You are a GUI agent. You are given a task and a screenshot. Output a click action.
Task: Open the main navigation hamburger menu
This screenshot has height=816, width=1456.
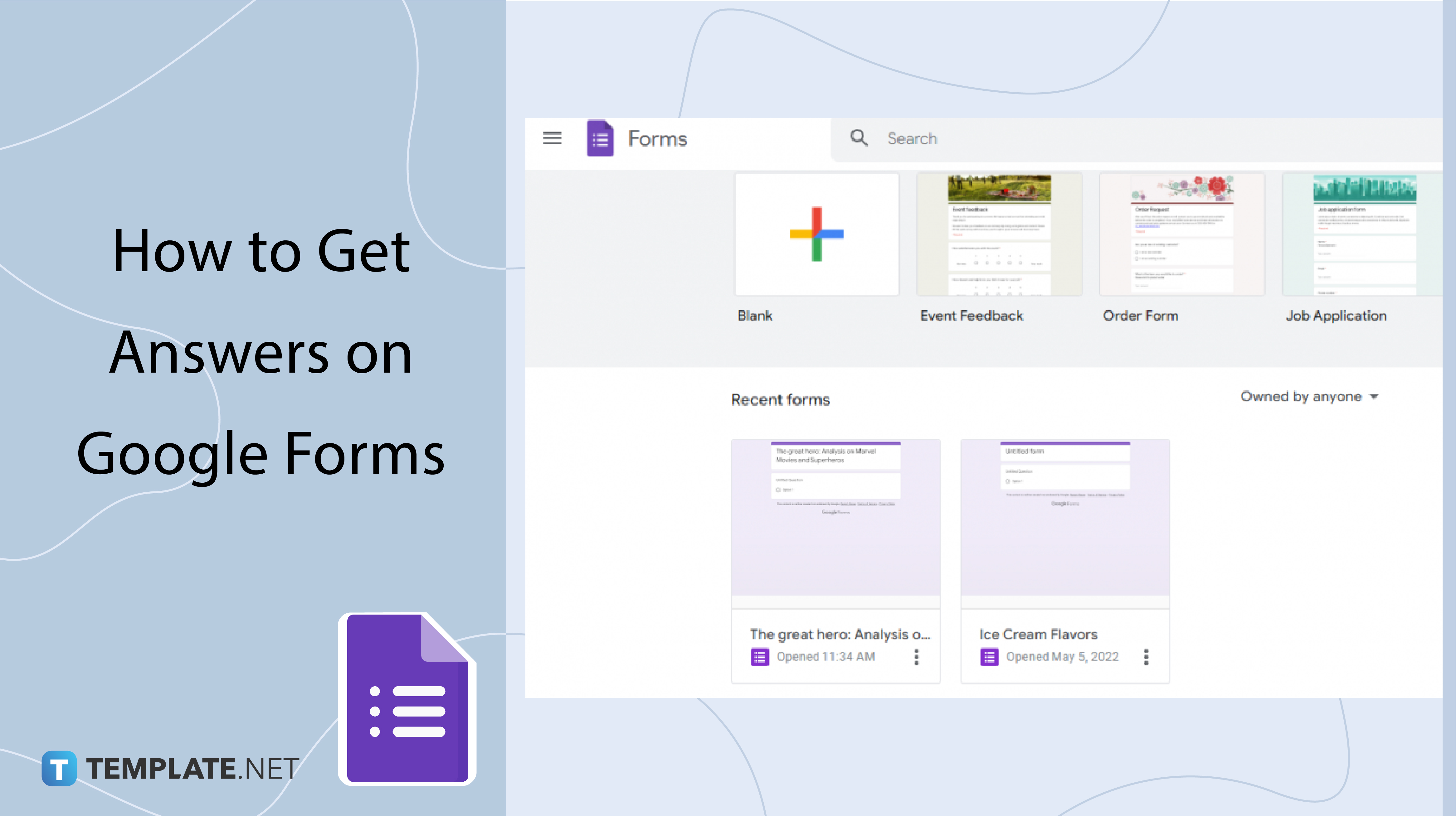pyautogui.click(x=552, y=138)
